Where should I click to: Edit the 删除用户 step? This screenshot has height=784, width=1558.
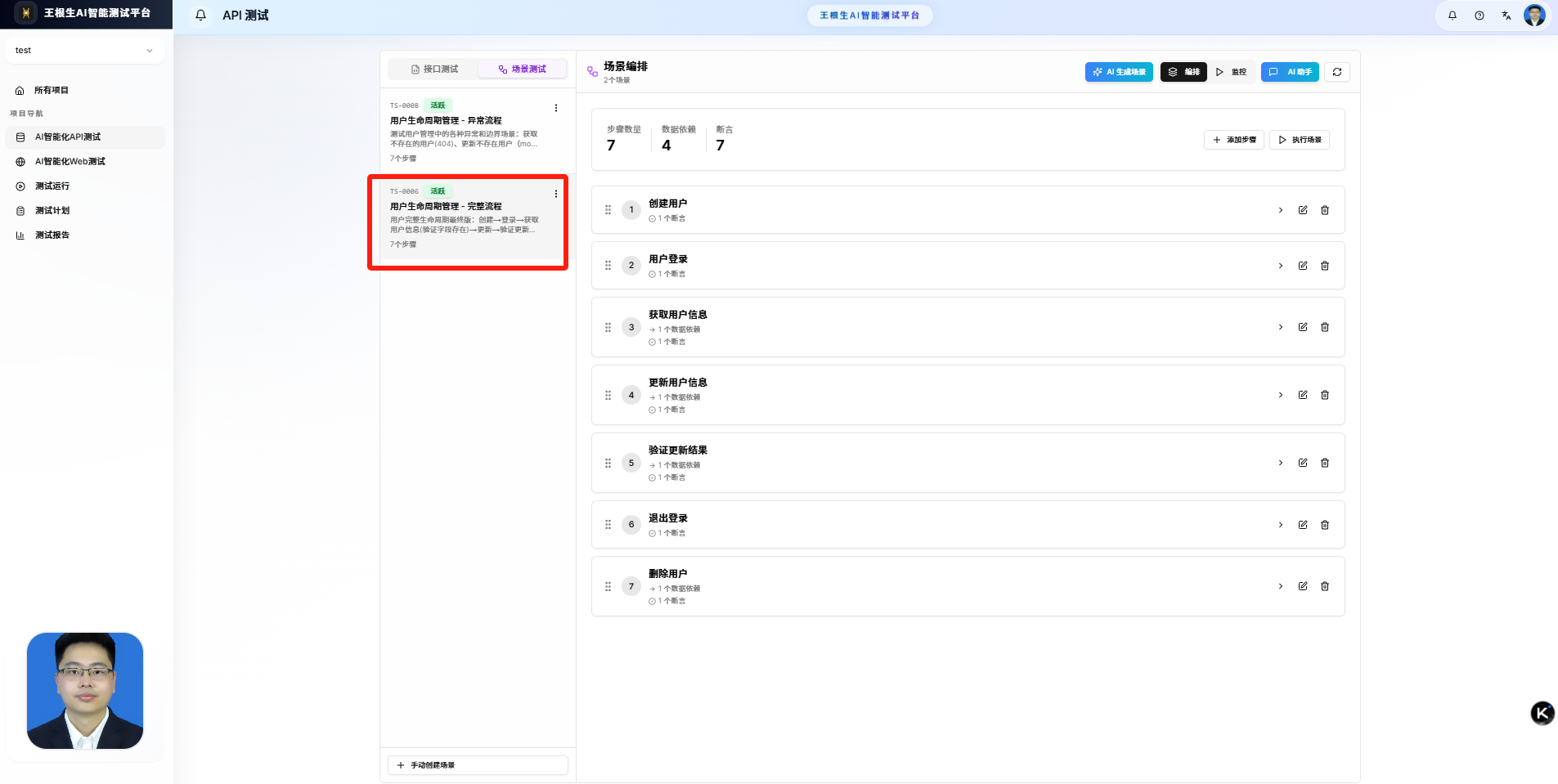pyautogui.click(x=1303, y=586)
